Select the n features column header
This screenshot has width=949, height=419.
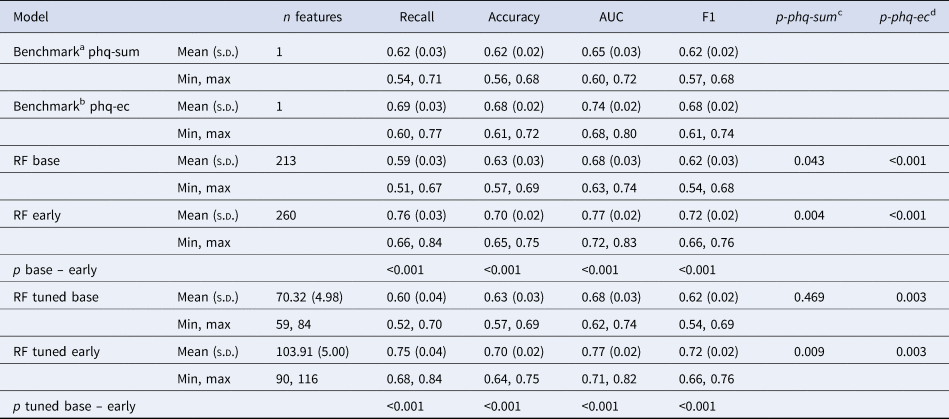310,18
